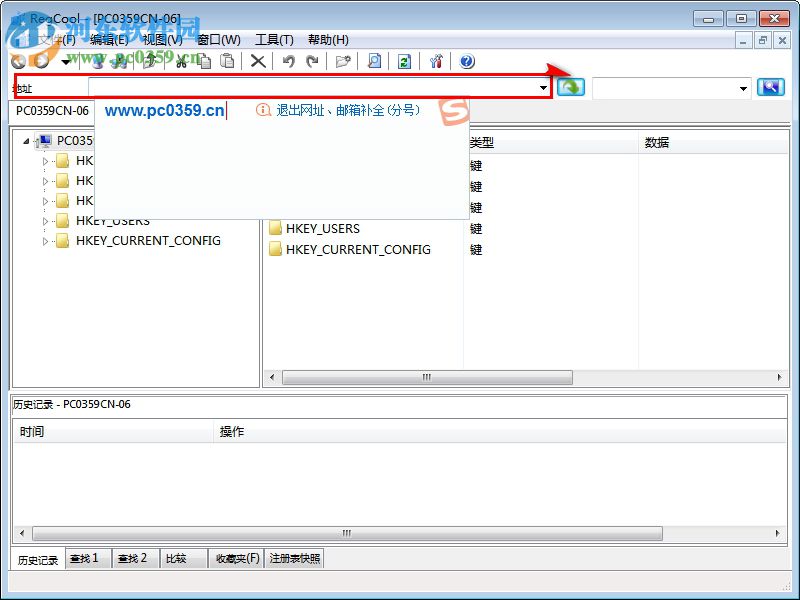Click the Copy icon in the toolbar
Viewport: 800px width, 600px height.
(x=204, y=61)
